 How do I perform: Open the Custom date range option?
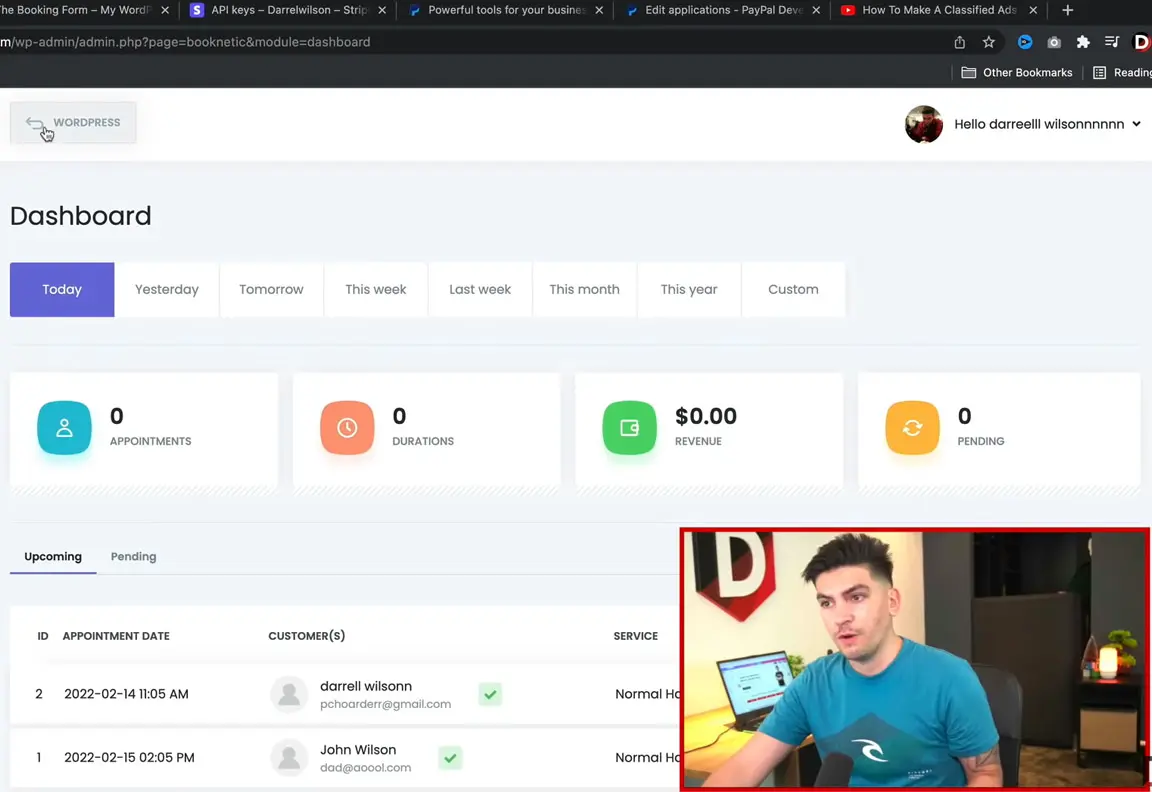(793, 289)
